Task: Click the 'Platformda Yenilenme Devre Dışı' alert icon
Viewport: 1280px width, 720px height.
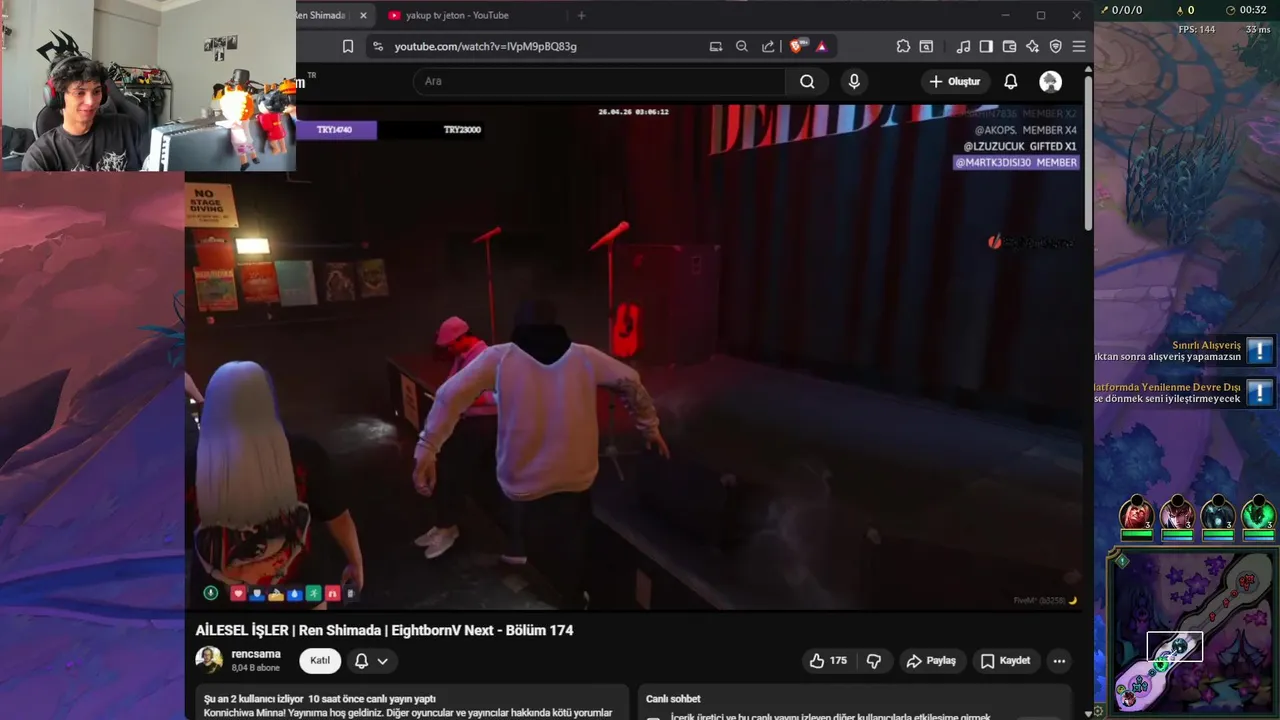Action: click(x=1260, y=392)
